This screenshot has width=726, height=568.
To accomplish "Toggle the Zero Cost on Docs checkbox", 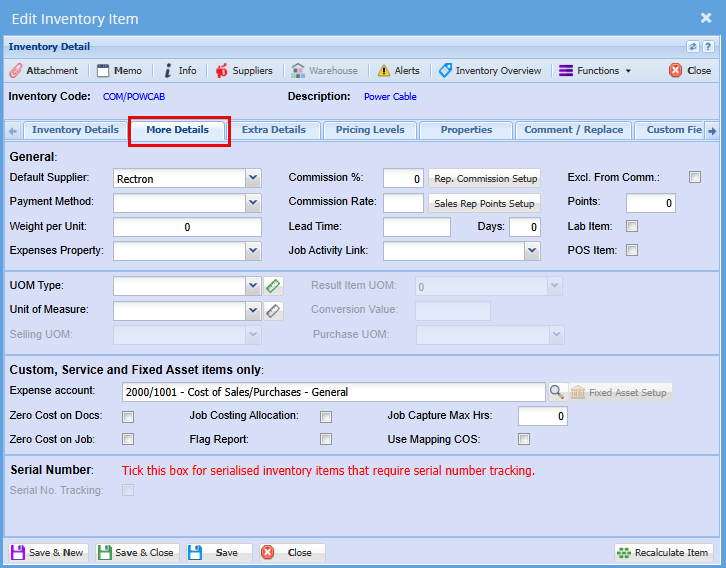I will coord(128,417).
